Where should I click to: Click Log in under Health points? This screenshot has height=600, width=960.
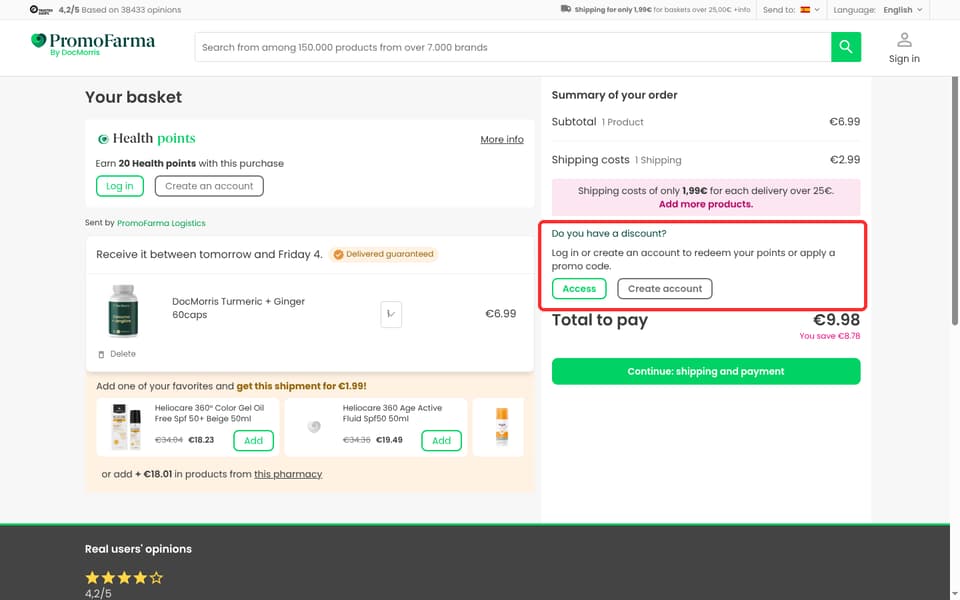tap(119, 186)
